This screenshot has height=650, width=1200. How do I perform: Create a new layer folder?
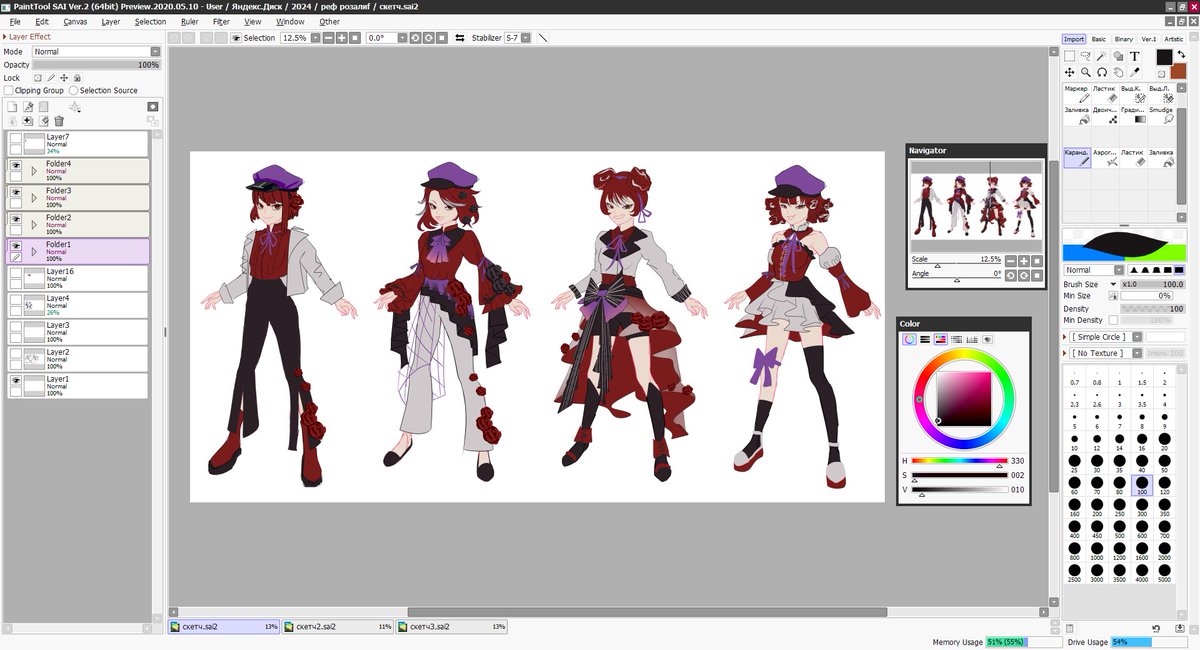[x=44, y=106]
